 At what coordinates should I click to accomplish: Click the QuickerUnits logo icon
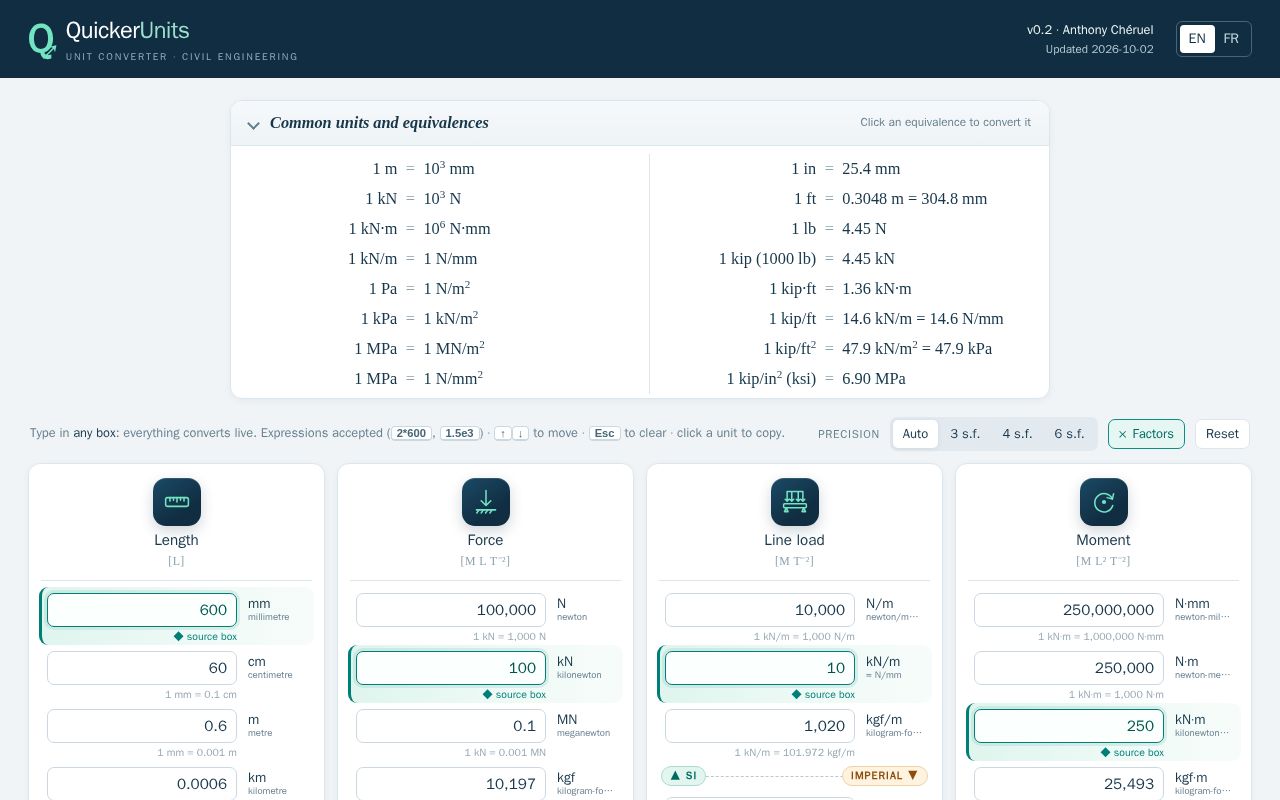click(42, 40)
